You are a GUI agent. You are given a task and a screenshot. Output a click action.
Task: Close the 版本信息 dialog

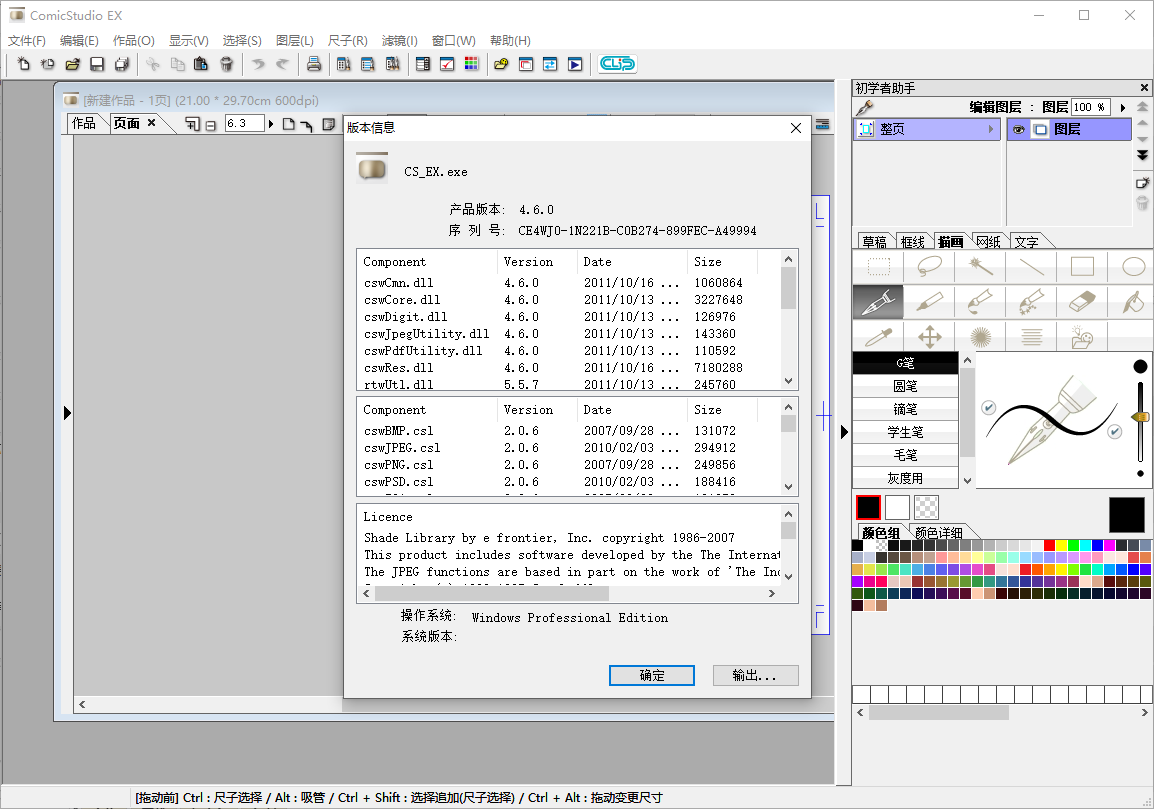[x=796, y=128]
